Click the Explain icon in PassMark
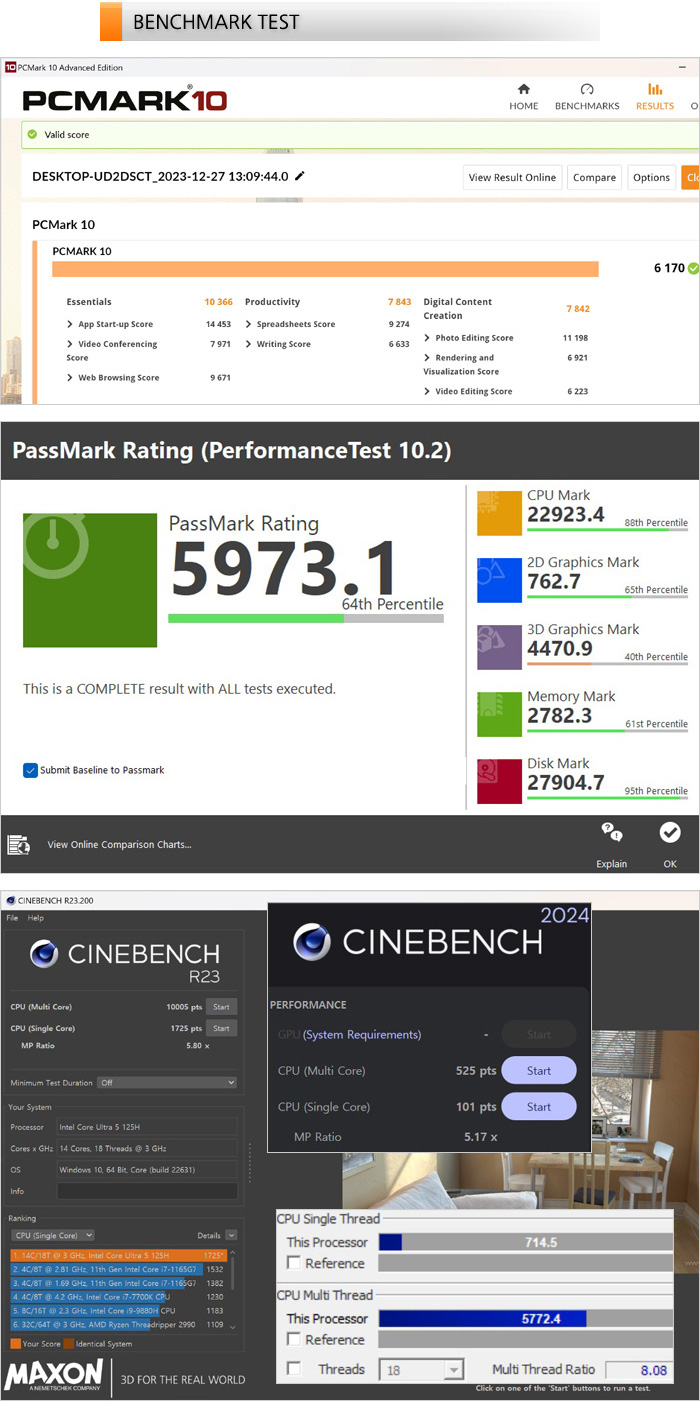Image resolution: width=700 pixels, height=1405 pixels. pos(611,833)
